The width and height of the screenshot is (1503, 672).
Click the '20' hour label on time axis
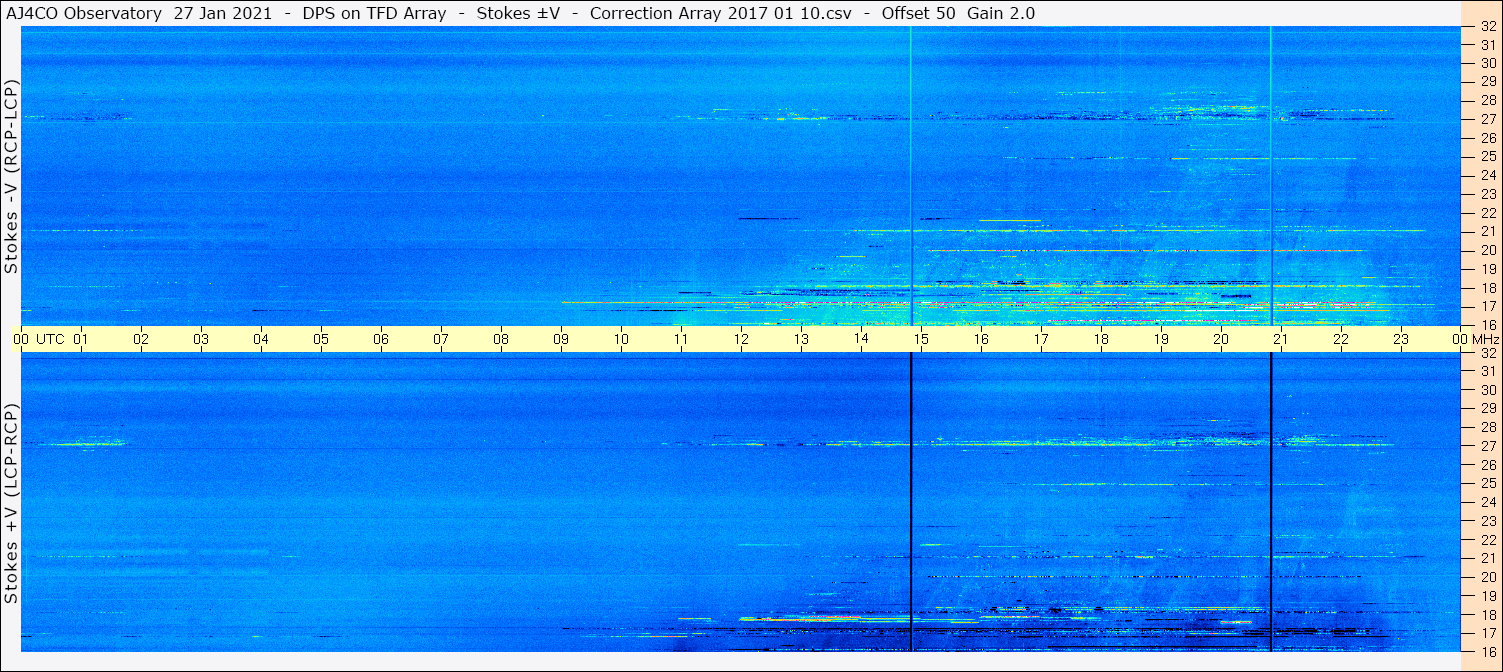pyautogui.click(x=1221, y=339)
